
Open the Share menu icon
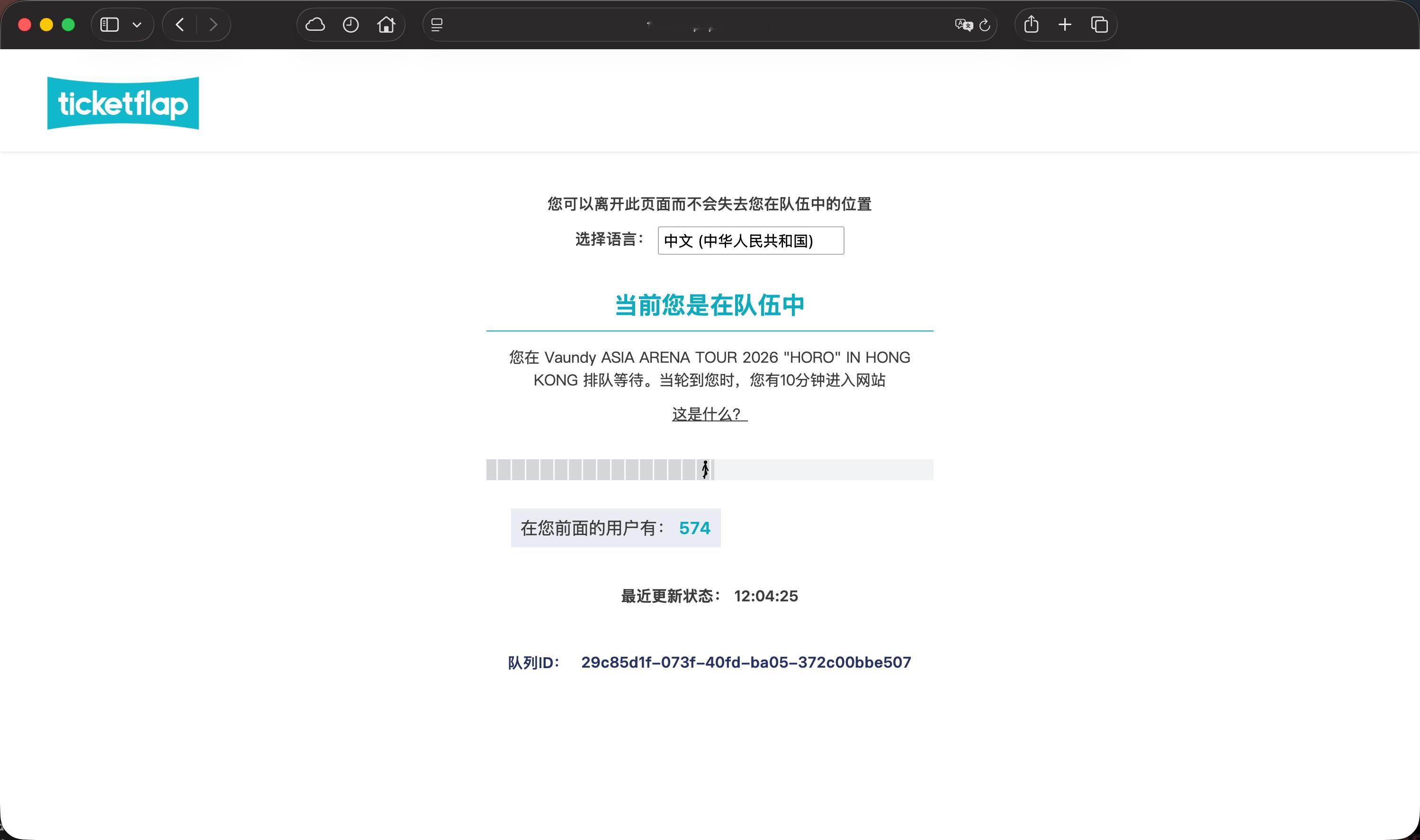pyautogui.click(x=1032, y=24)
